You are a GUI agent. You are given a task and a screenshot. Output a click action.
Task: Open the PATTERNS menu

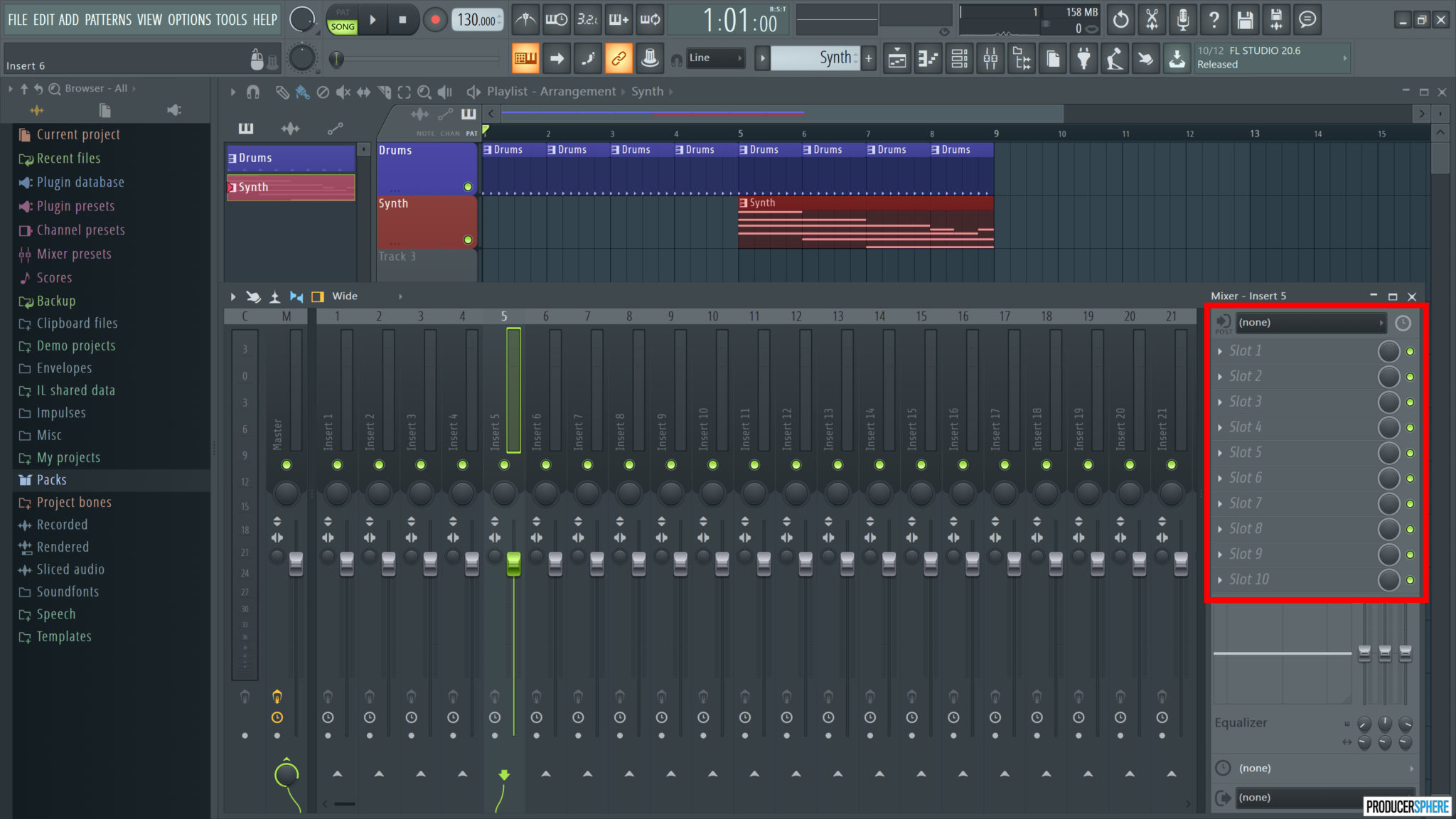(108, 20)
